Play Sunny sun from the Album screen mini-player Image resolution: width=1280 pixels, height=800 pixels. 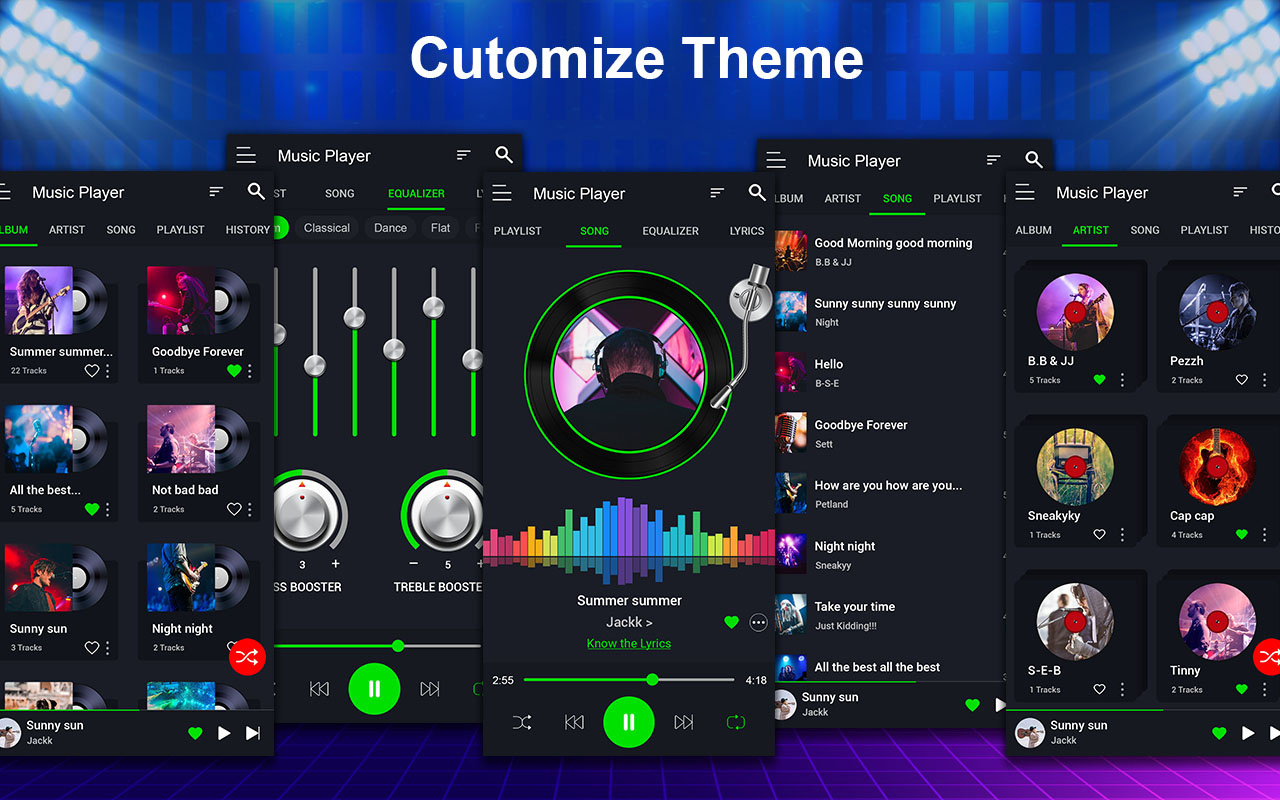pyautogui.click(x=224, y=733)
